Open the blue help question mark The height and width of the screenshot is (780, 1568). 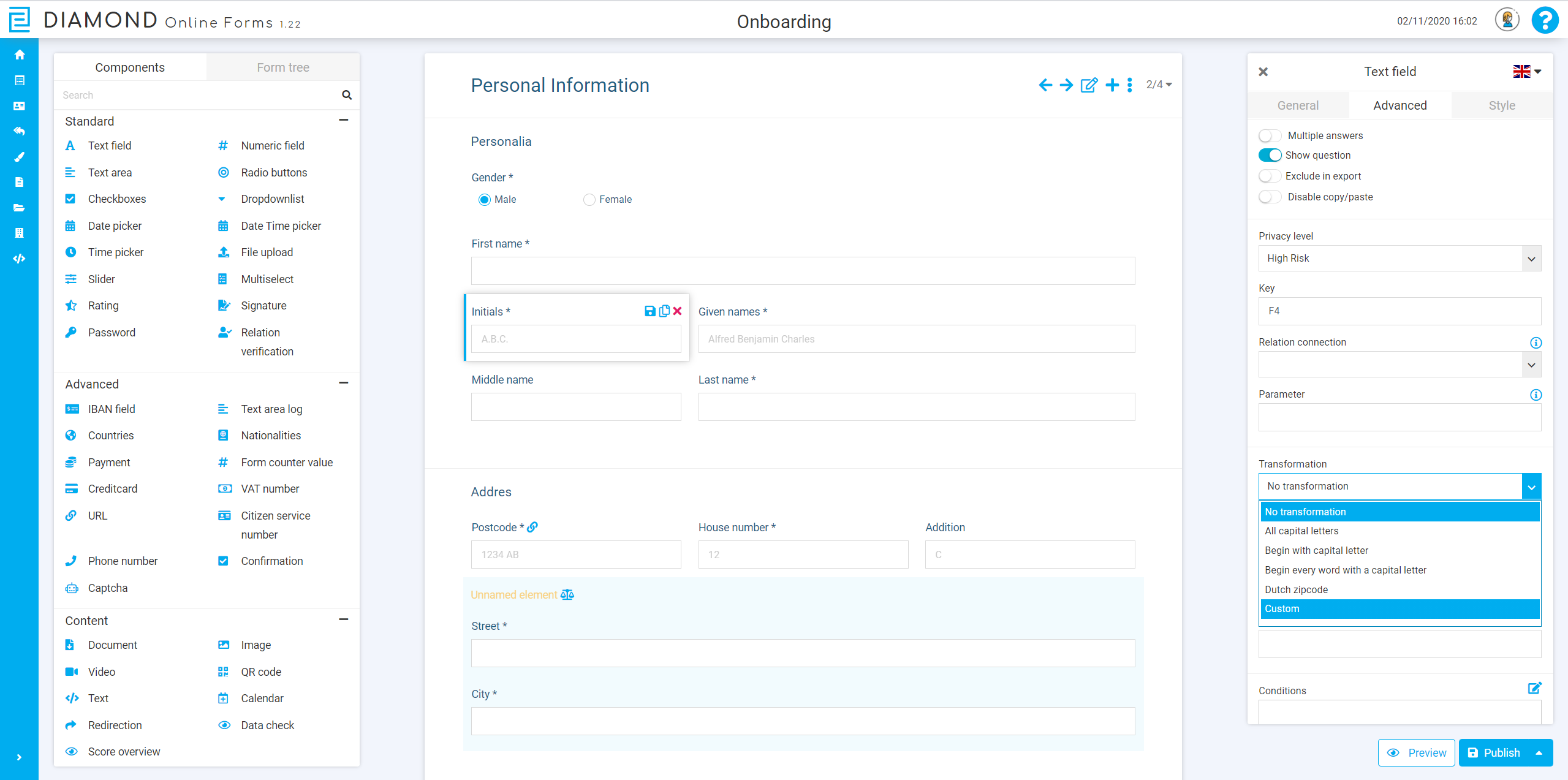pos(1545,21)
